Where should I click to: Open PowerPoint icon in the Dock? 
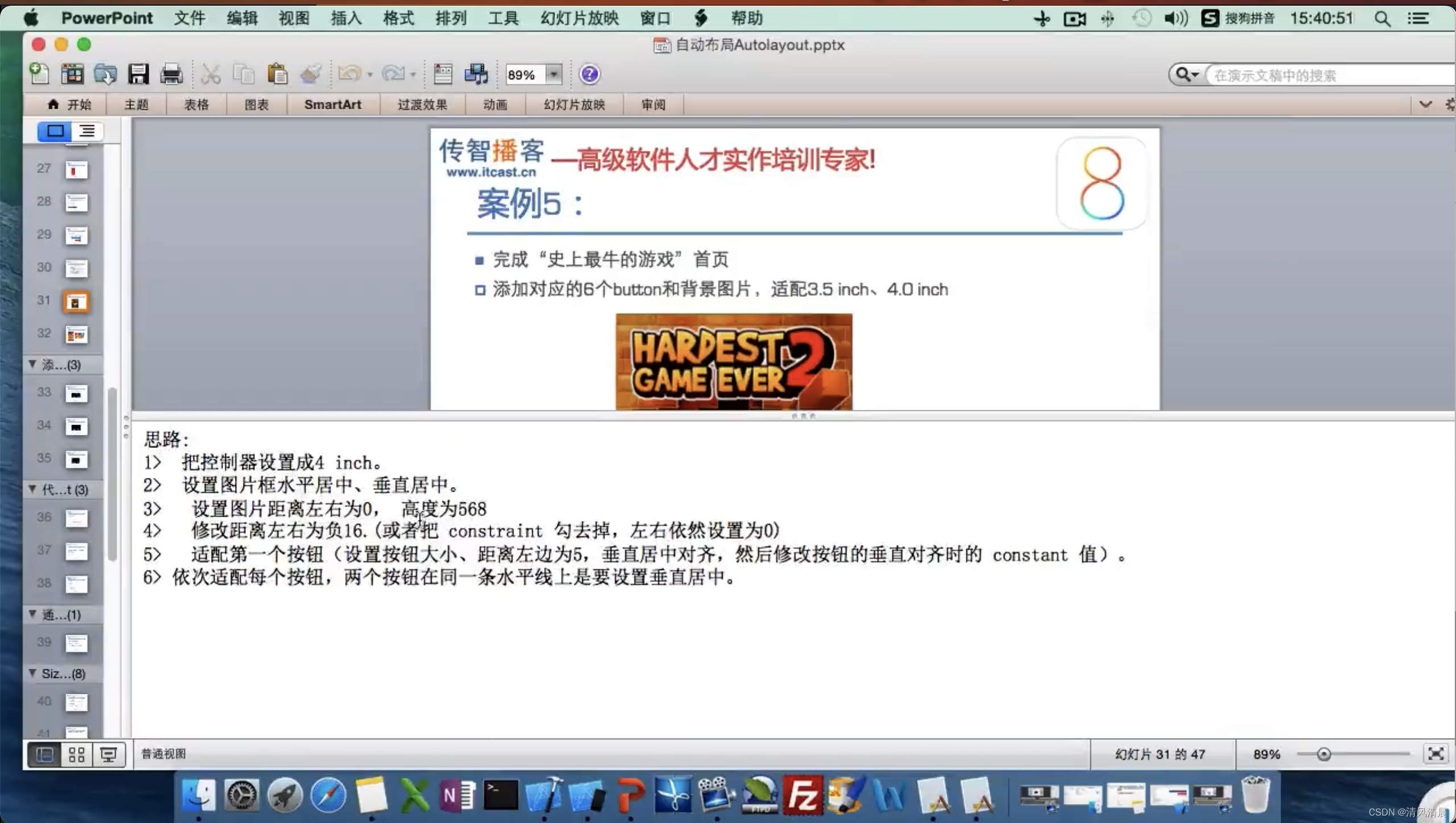[x=630, y=795]
